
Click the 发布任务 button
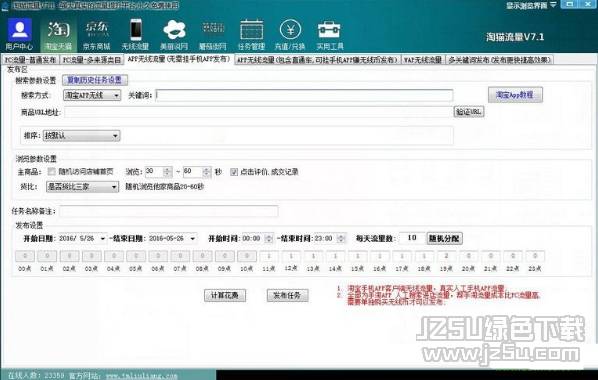tap(287, 295)
